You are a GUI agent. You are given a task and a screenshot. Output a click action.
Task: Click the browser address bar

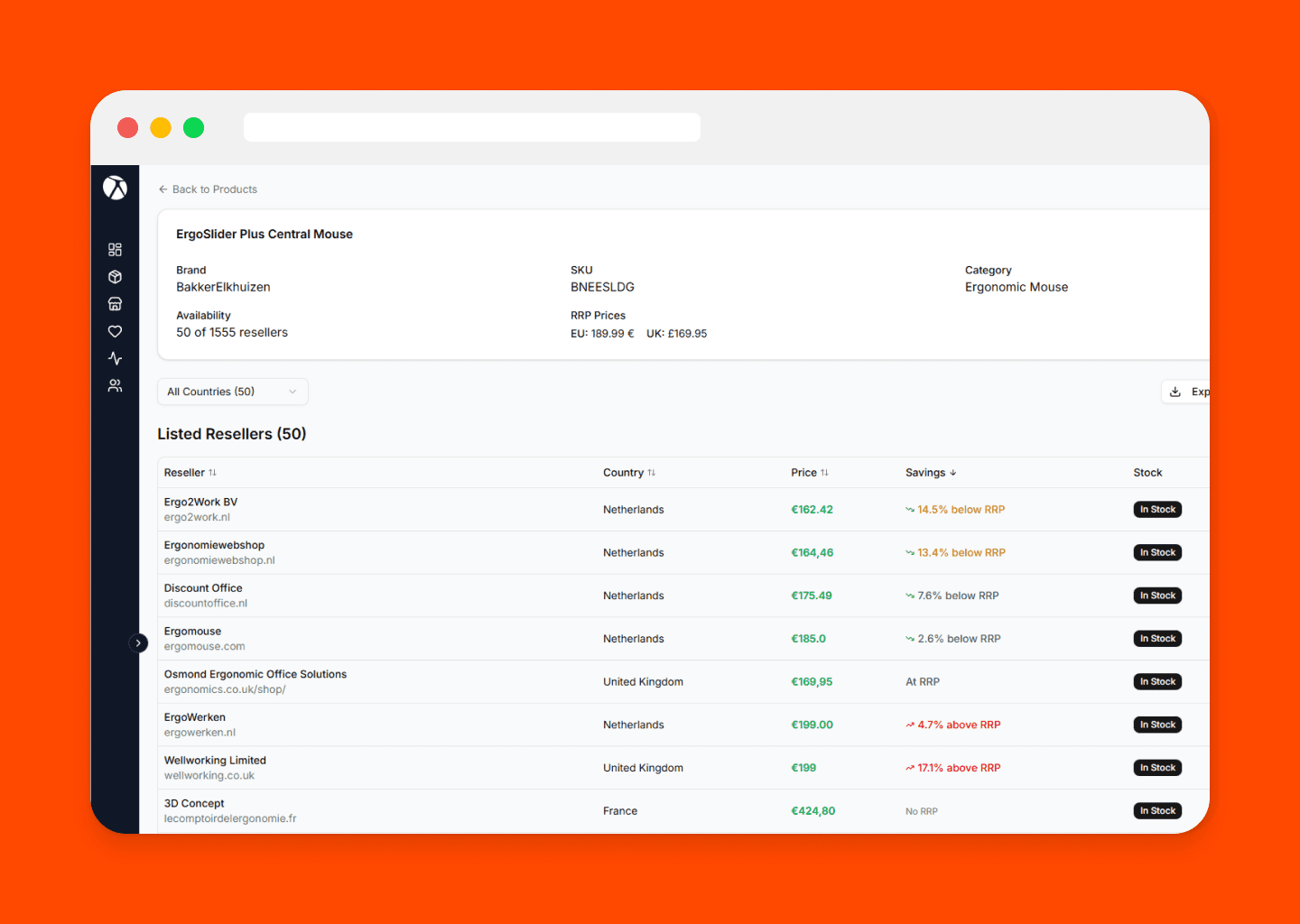(x=472, y=127)
